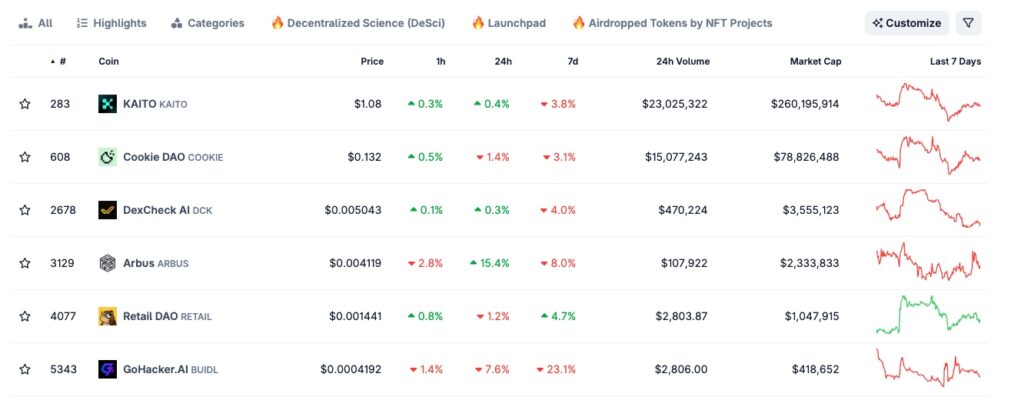The width and height of the screenshot is (1024, 397).
Task: View Retail DAO 7-day sparkline chart
Action: (928, 315)
